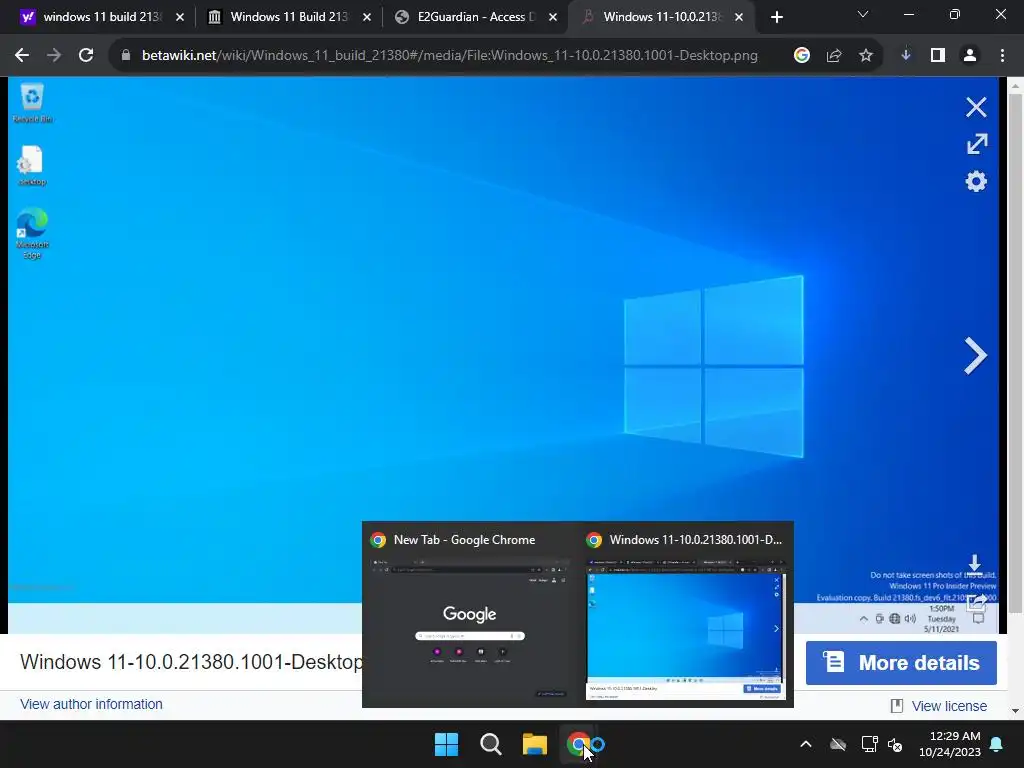Screen dimensions: 1024x768
Task: Expand the image to fullscreen
Action: click(x=977, y=144)
